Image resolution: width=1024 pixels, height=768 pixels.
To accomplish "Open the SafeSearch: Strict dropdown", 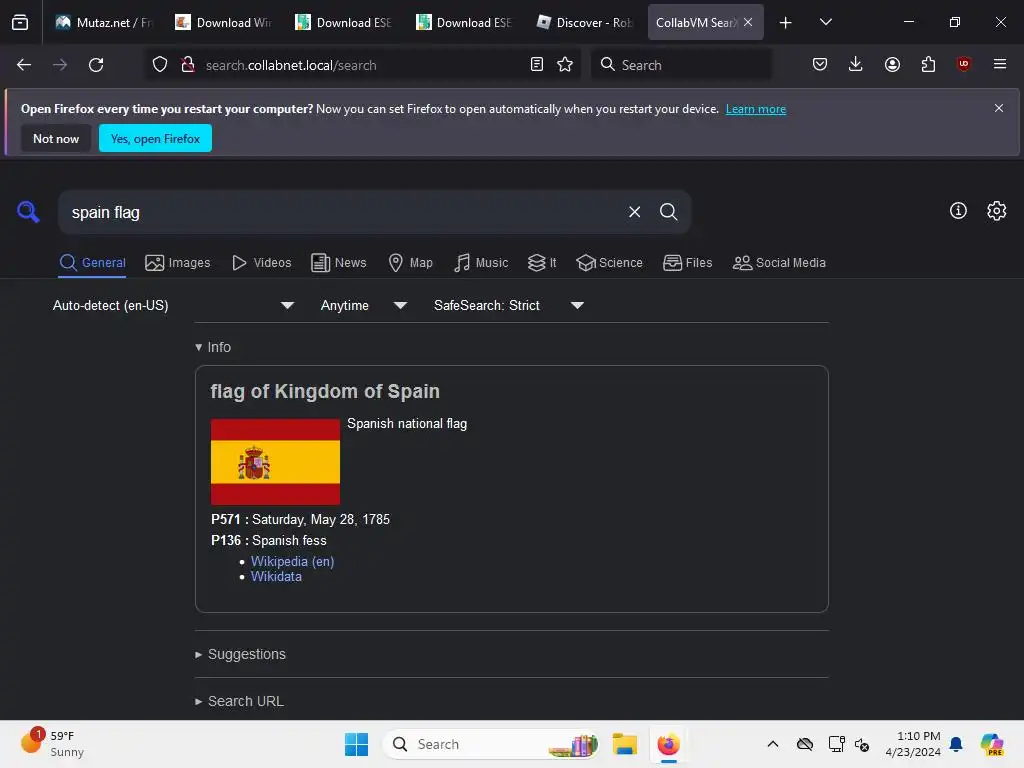I will [x=508, y=306].
